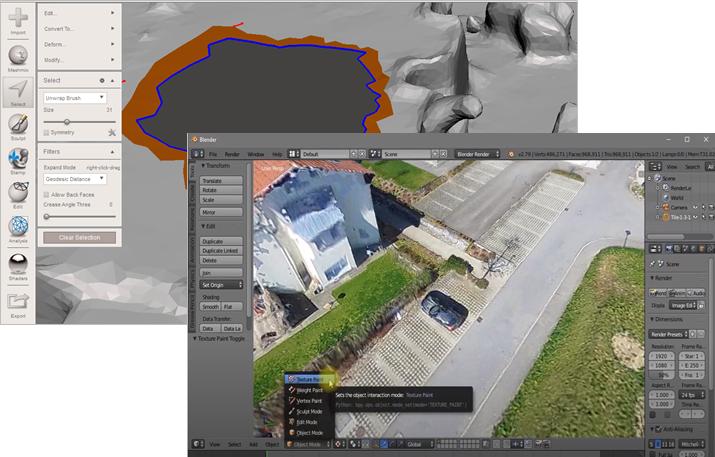This screenshot has width=715, height=457.
Task: Click the Animation render button
Action: (677, 292)
